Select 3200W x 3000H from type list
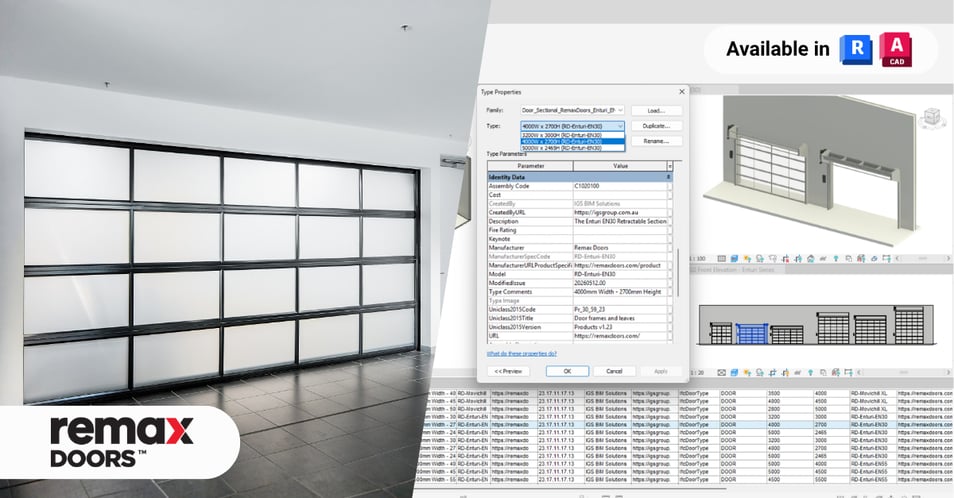The width and height of the screenshot is (954, 498). 573,135
